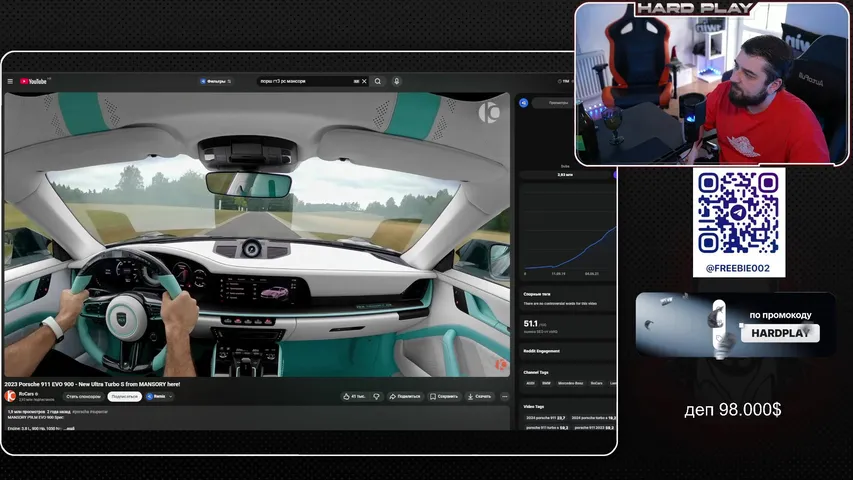Run search with the magnifier button
This screenshot has height=480, width=853.
tap(378, 81)
